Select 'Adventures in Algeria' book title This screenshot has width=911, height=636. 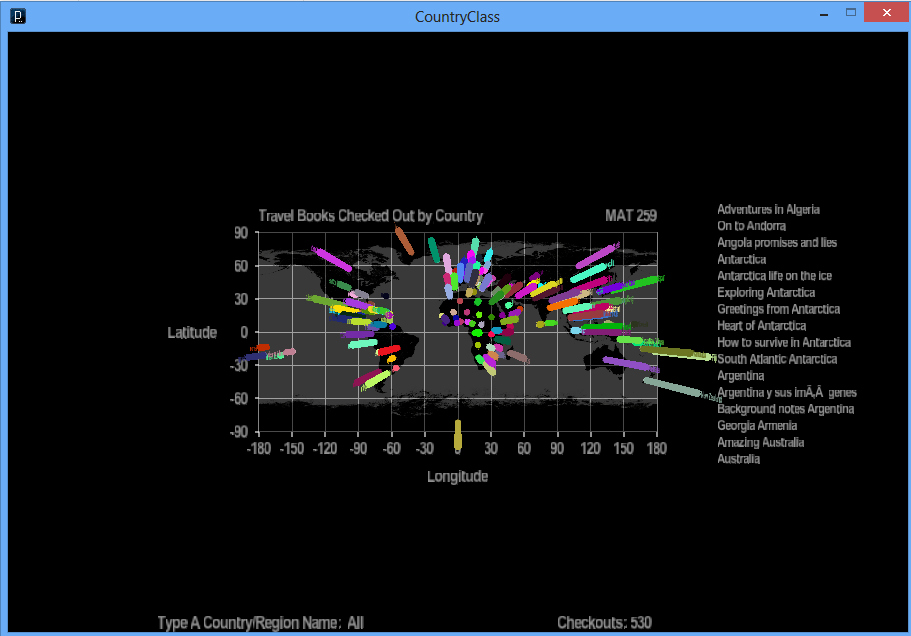[x=768, y=210]
